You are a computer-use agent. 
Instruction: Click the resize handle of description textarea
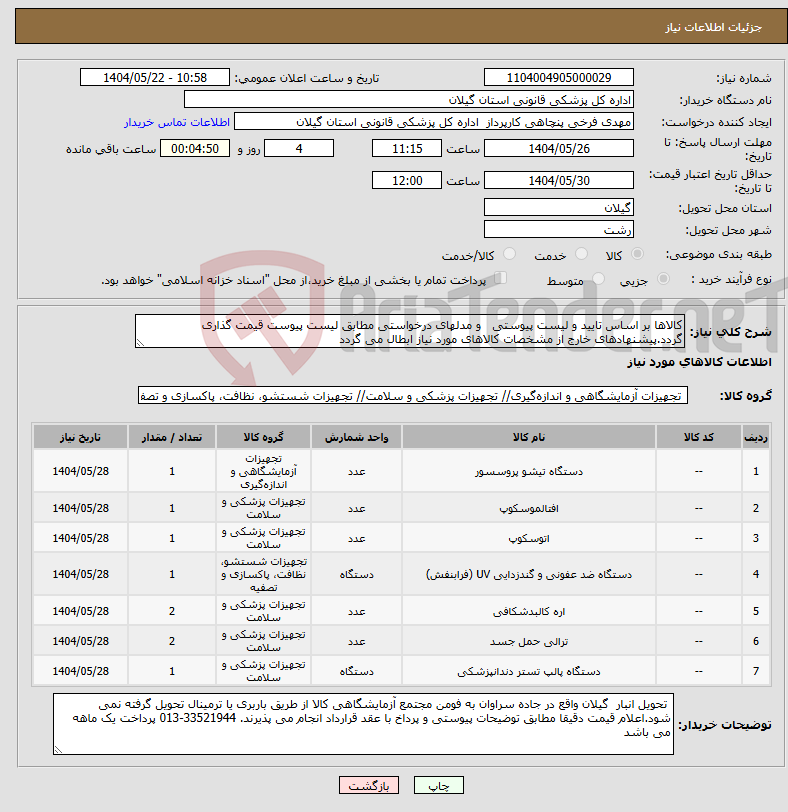click(140, 342)
